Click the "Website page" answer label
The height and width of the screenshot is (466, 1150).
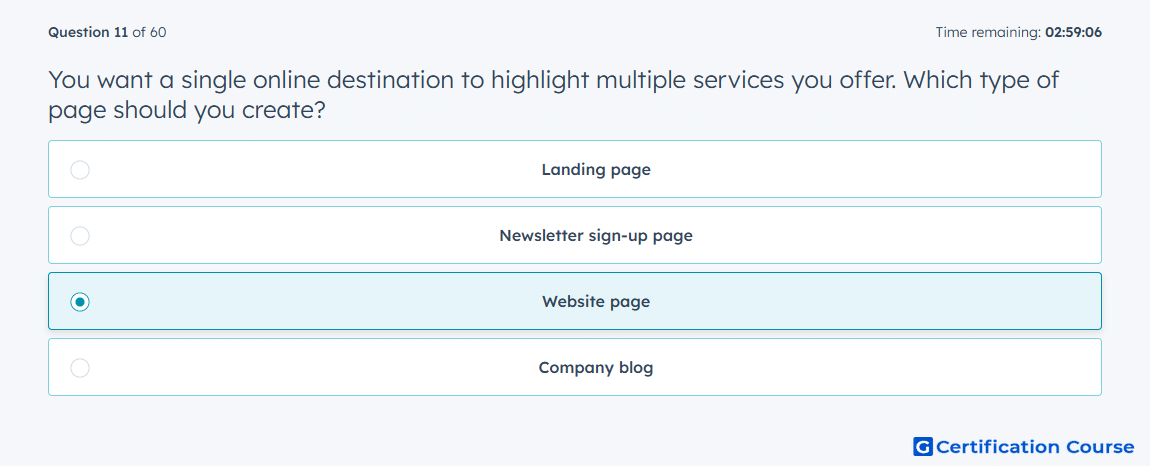tap(596, 302)
